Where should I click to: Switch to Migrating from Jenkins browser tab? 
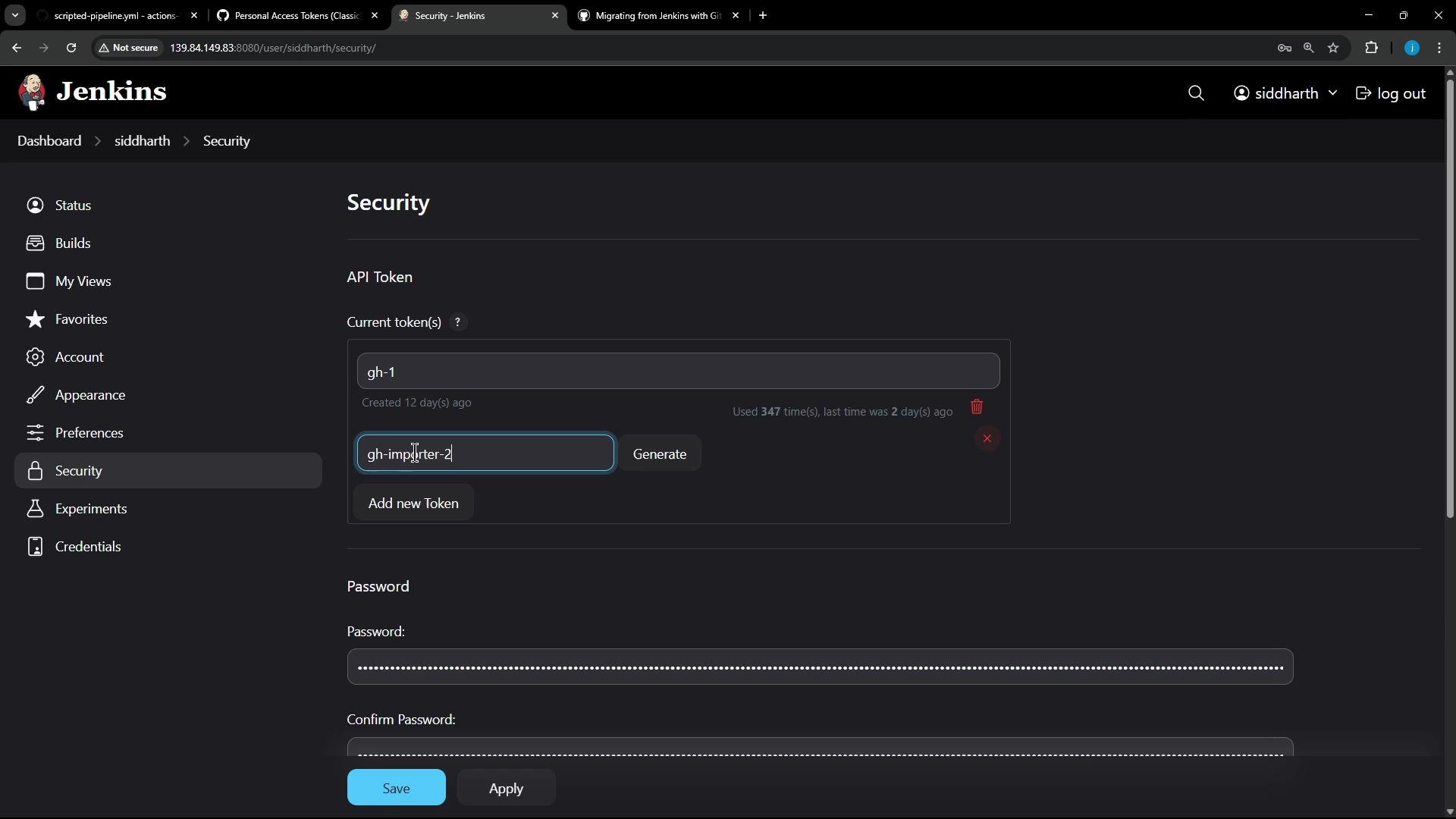click(x=658, y=15)
